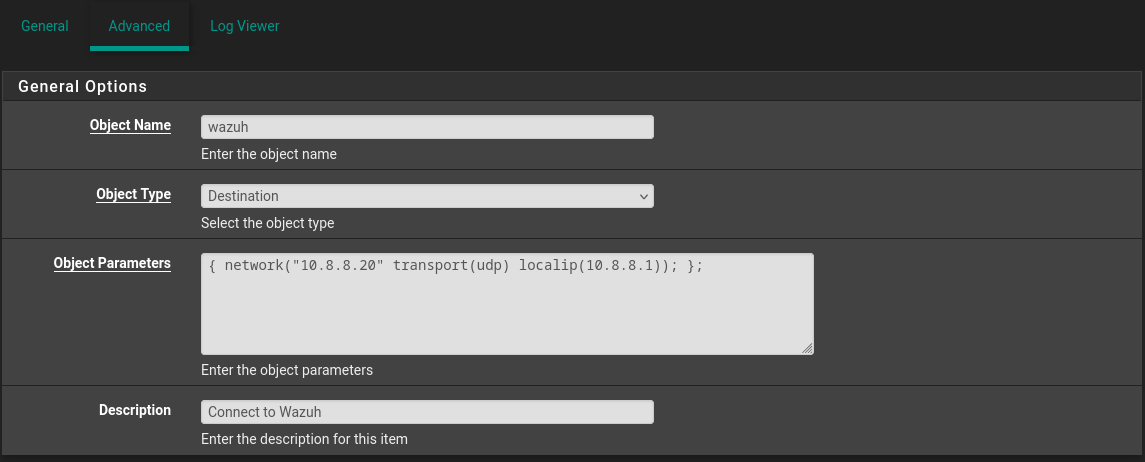
Task: Click the "Enter the object parameters" hint text
Action: pos(287,370)
